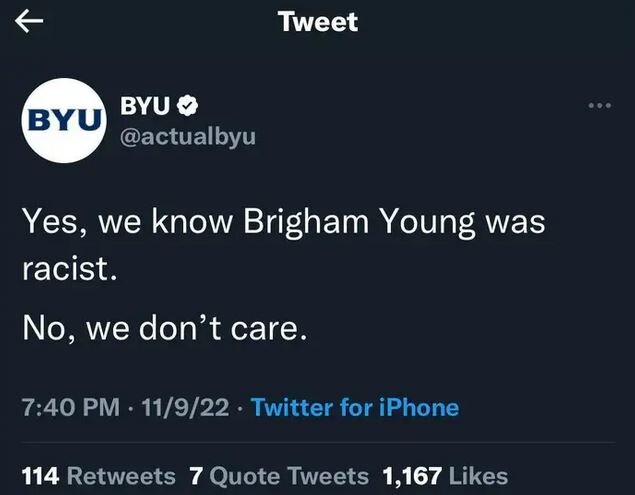Click the number 7 before Quote Tweets
This screenshot has width=635, height=495.
(196, 476)
